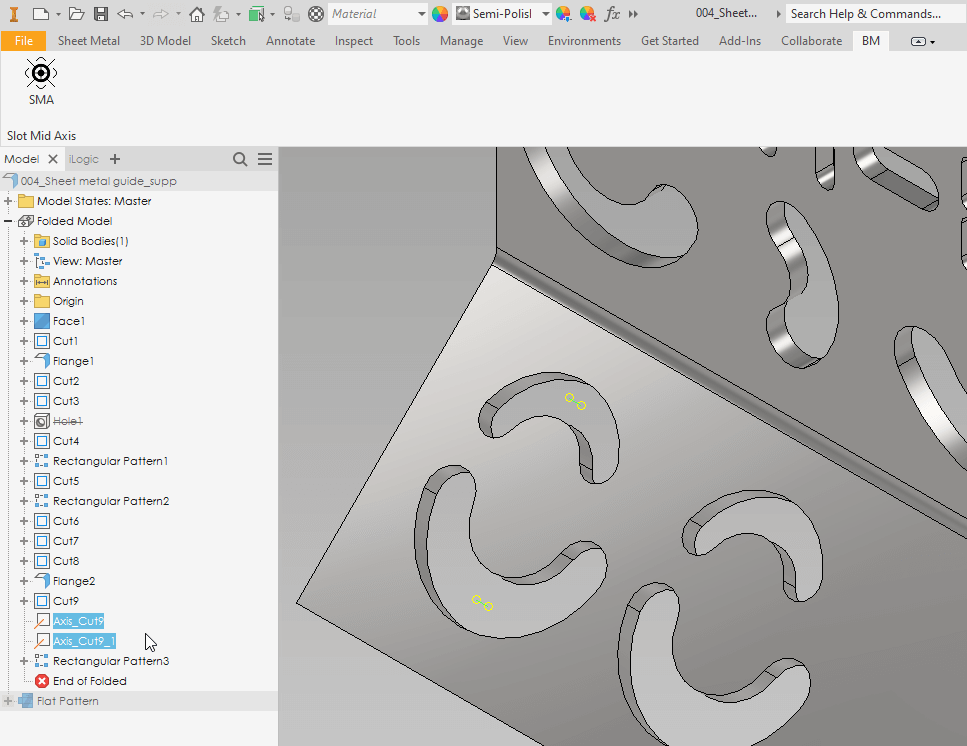Open the browser panel hamburger menu

pyautogui.click(x=265, y=159)
